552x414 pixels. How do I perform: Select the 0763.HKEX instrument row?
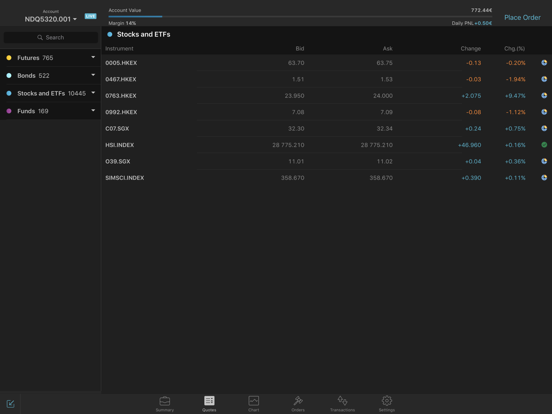coord(326,95)
